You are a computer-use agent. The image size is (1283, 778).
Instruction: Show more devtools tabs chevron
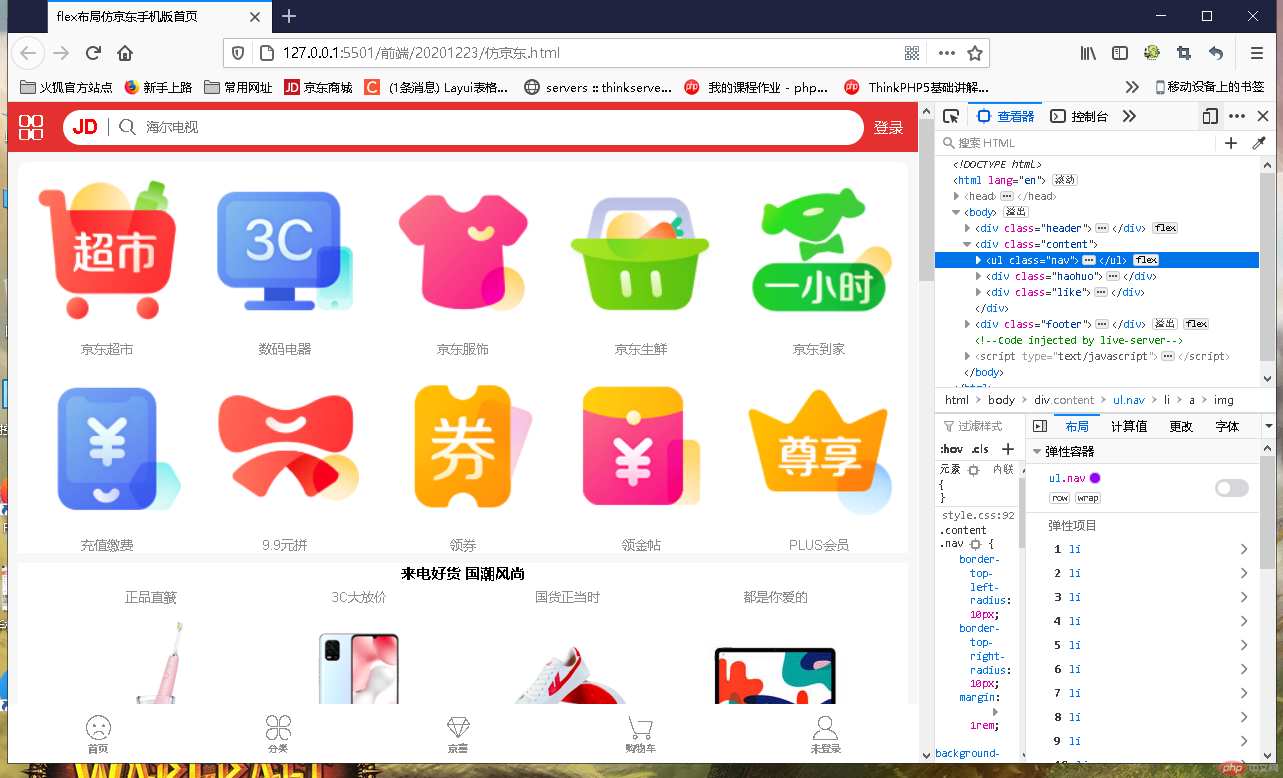1129,116
